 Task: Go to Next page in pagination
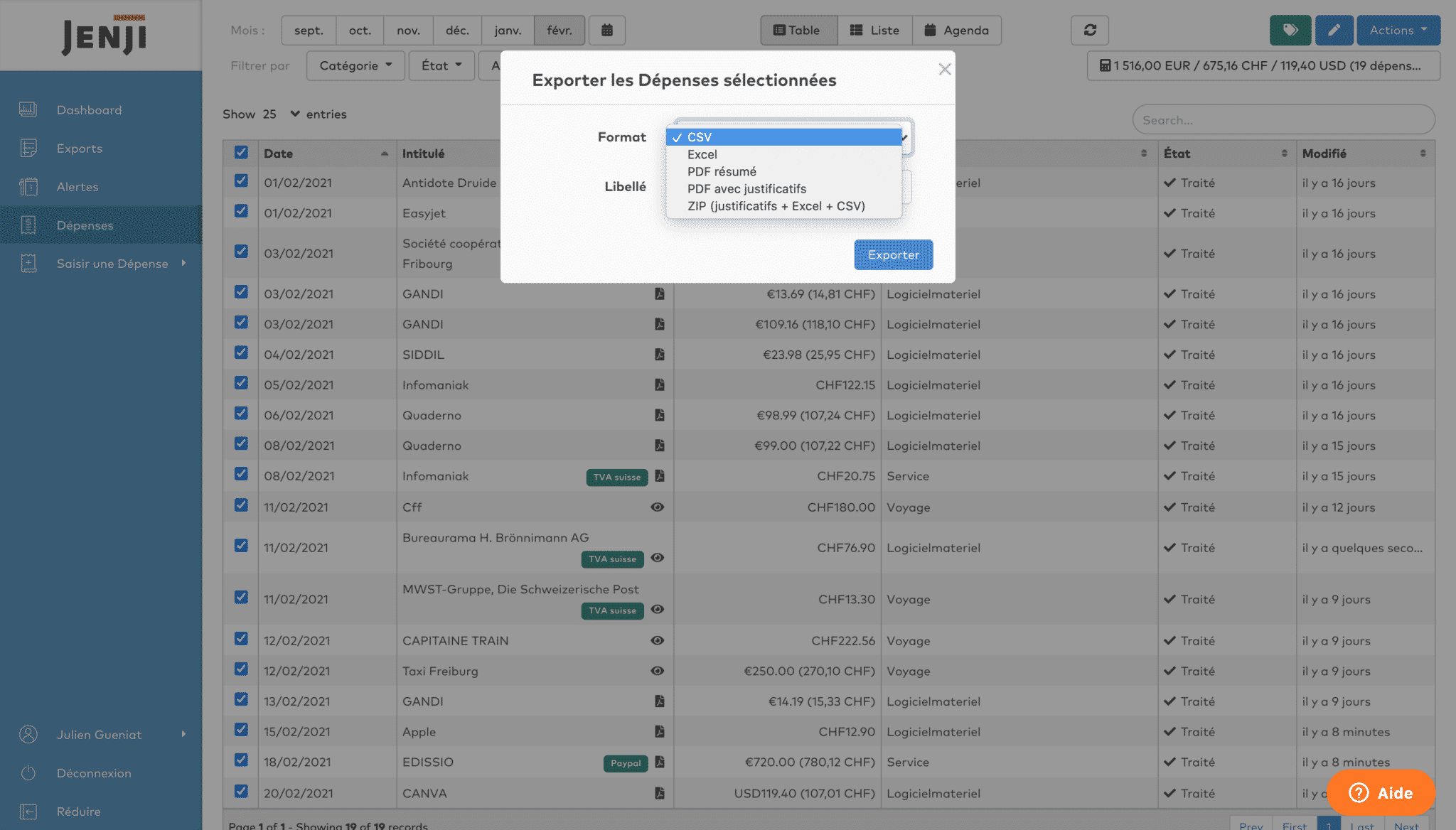tap(1406, 824)
